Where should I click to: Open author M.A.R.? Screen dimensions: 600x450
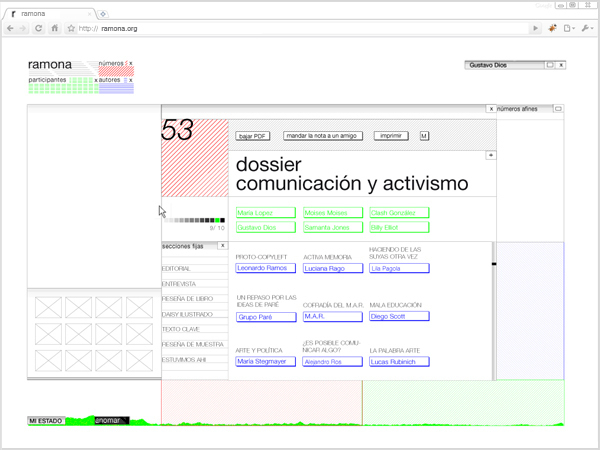click(x=333, y=316)
